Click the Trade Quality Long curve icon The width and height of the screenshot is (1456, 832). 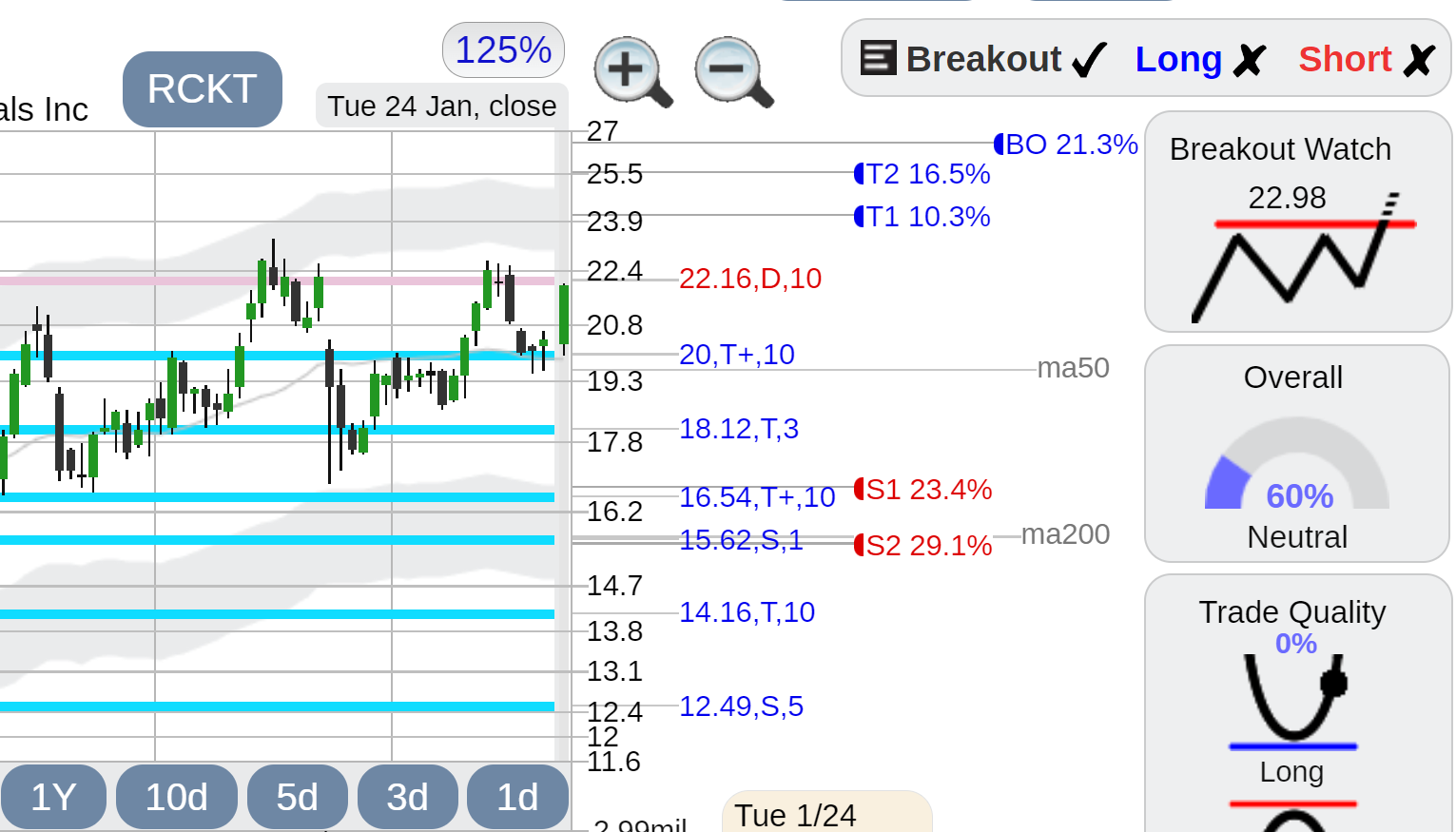1294,701
